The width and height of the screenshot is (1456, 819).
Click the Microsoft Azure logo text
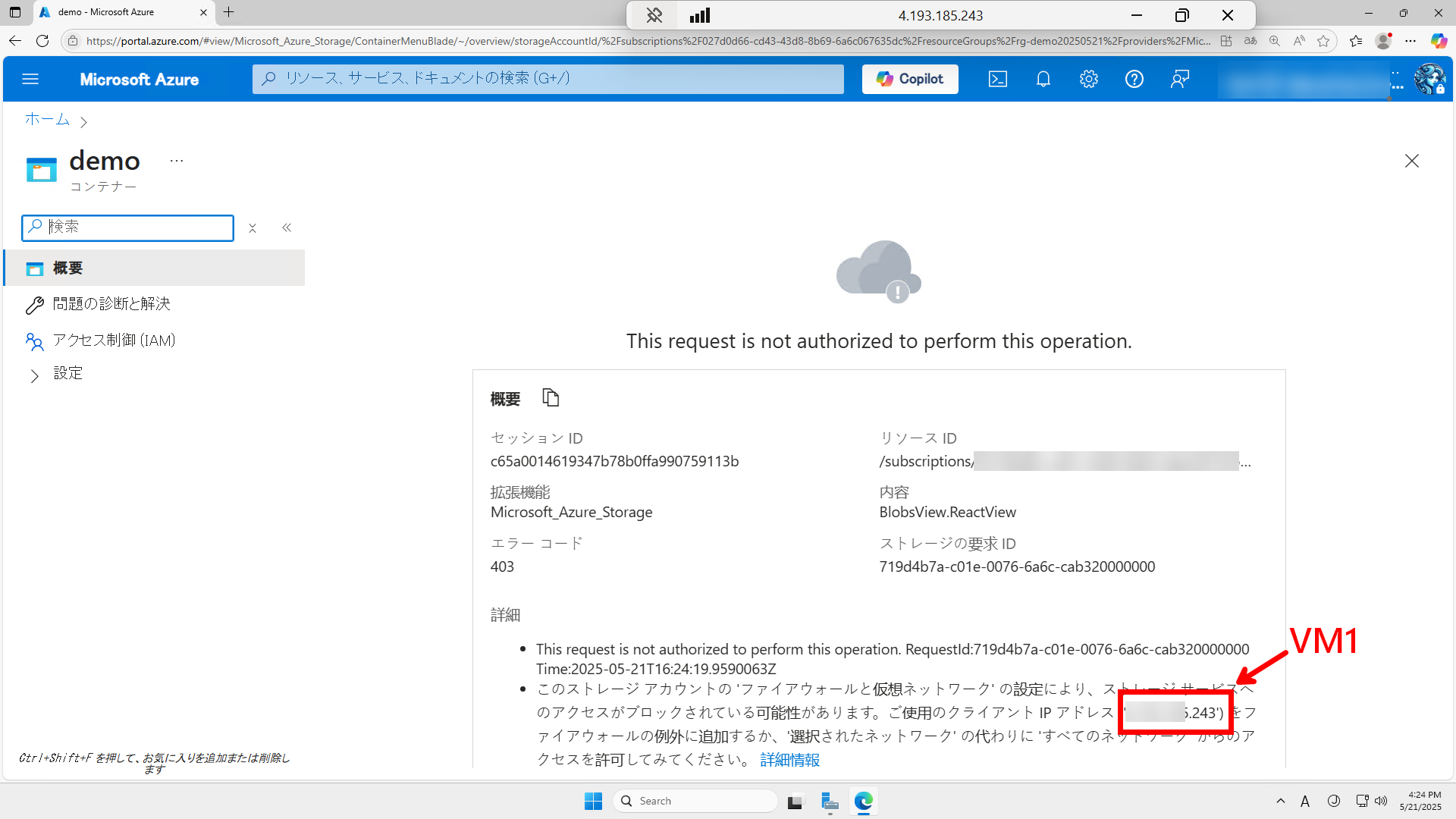[140, 80]
